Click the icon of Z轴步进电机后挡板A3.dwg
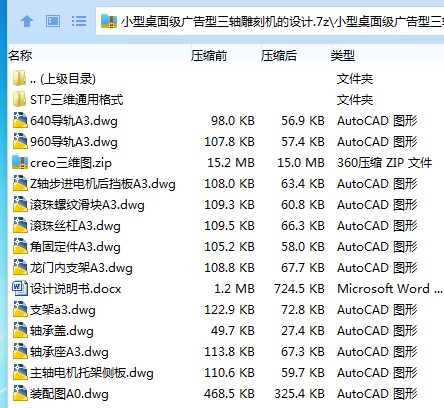 (20, 183)
